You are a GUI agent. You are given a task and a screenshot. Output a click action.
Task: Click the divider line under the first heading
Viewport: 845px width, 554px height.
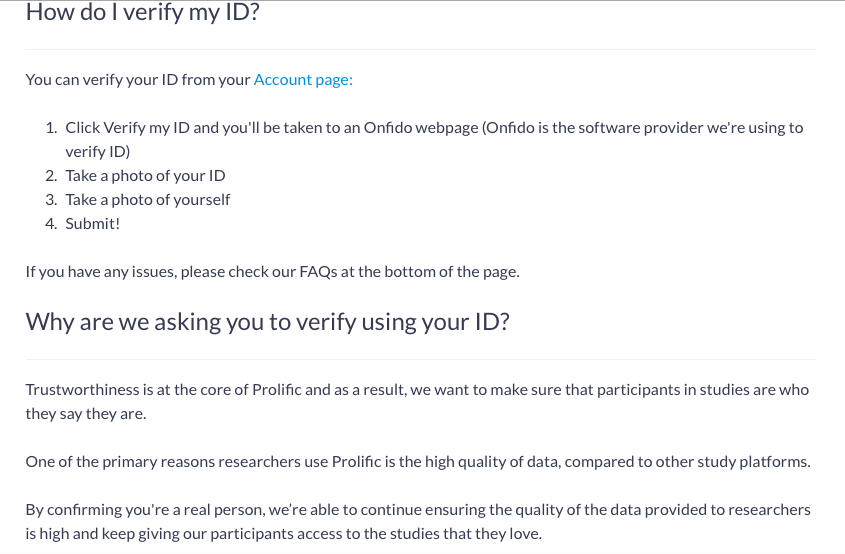421,50
